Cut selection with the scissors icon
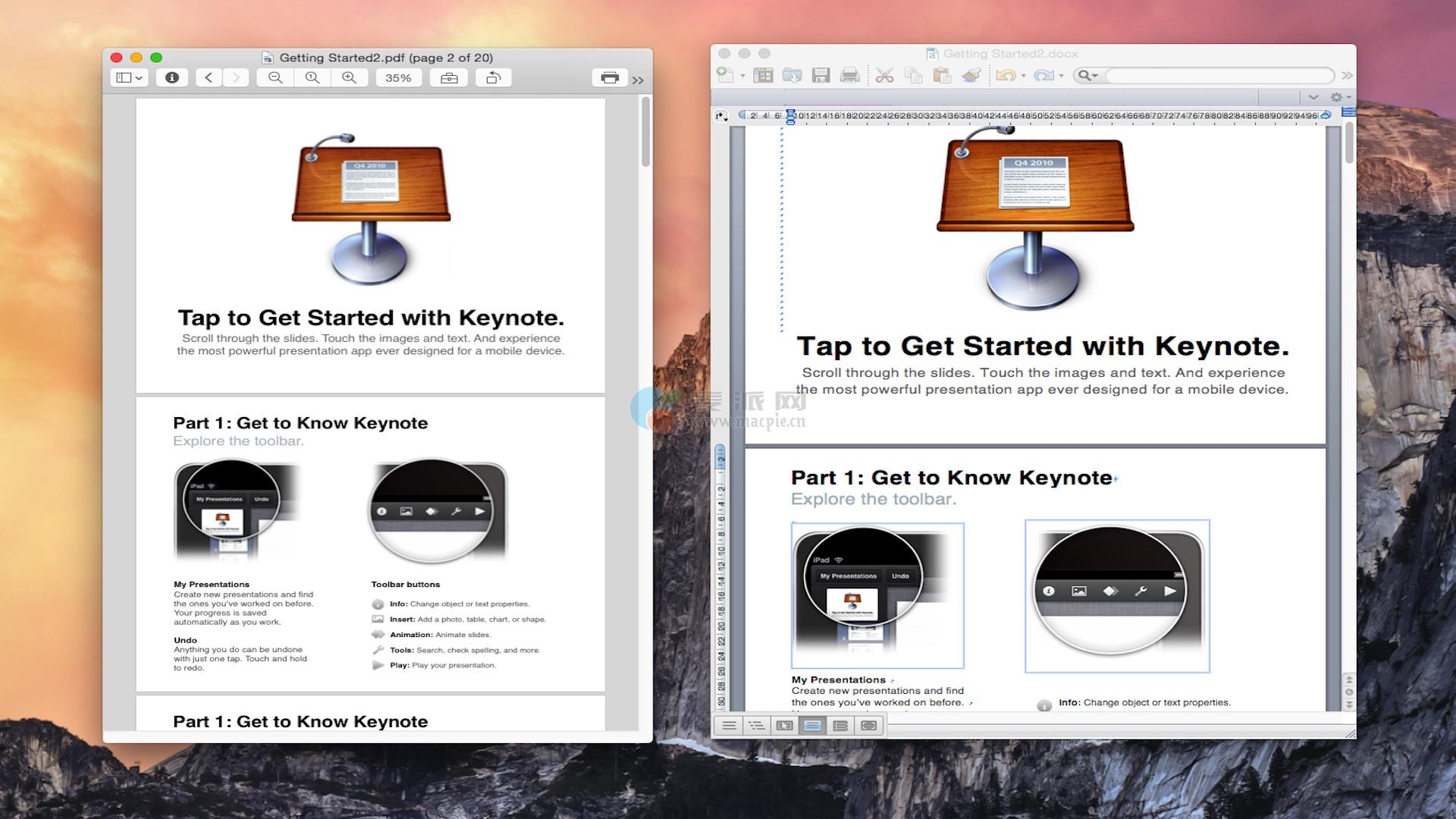1456x819 pixels. click(884, 75)
